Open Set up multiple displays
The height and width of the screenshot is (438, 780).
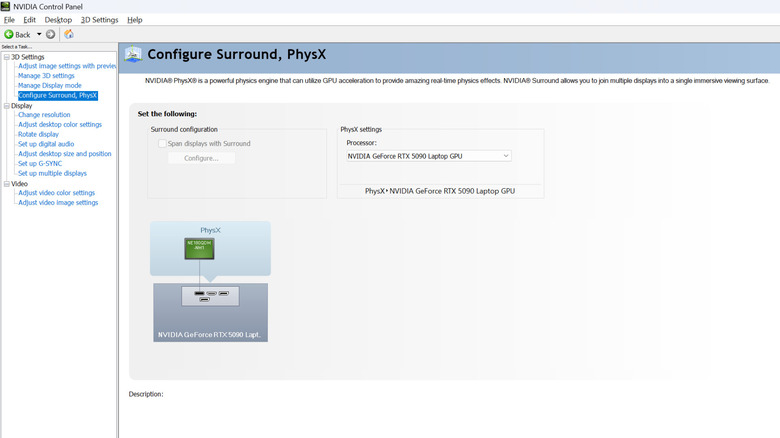coord(52,173)
